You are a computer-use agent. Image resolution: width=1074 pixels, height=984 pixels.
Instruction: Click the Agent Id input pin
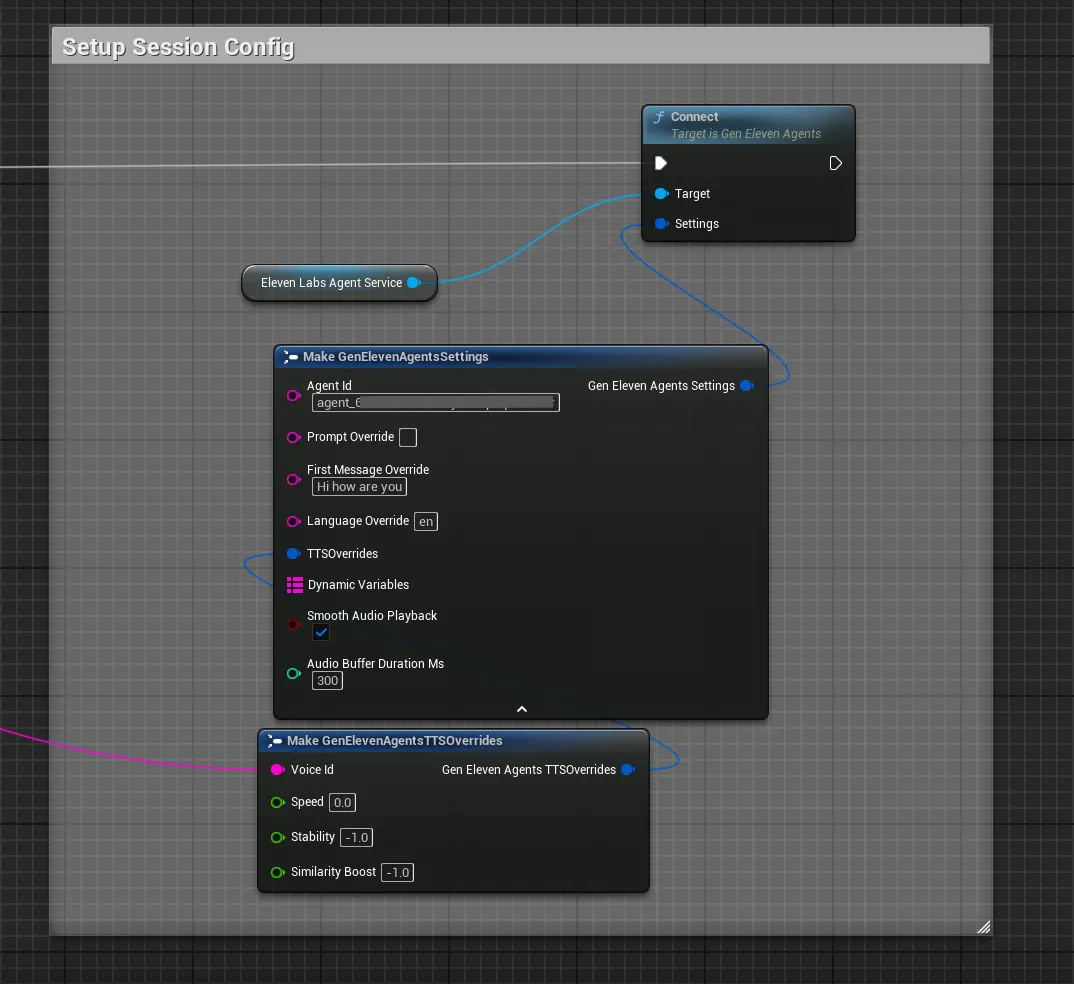click(x=294, y=395)
